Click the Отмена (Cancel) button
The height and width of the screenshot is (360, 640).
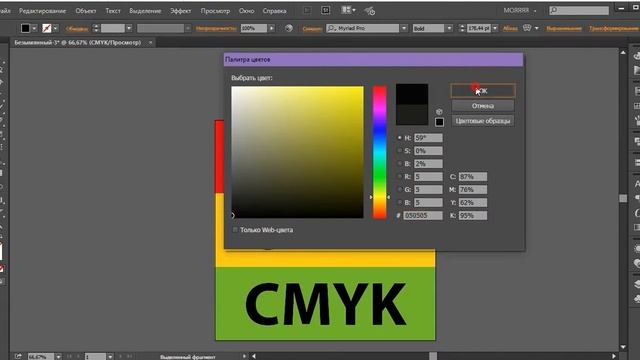coord(483,106)
